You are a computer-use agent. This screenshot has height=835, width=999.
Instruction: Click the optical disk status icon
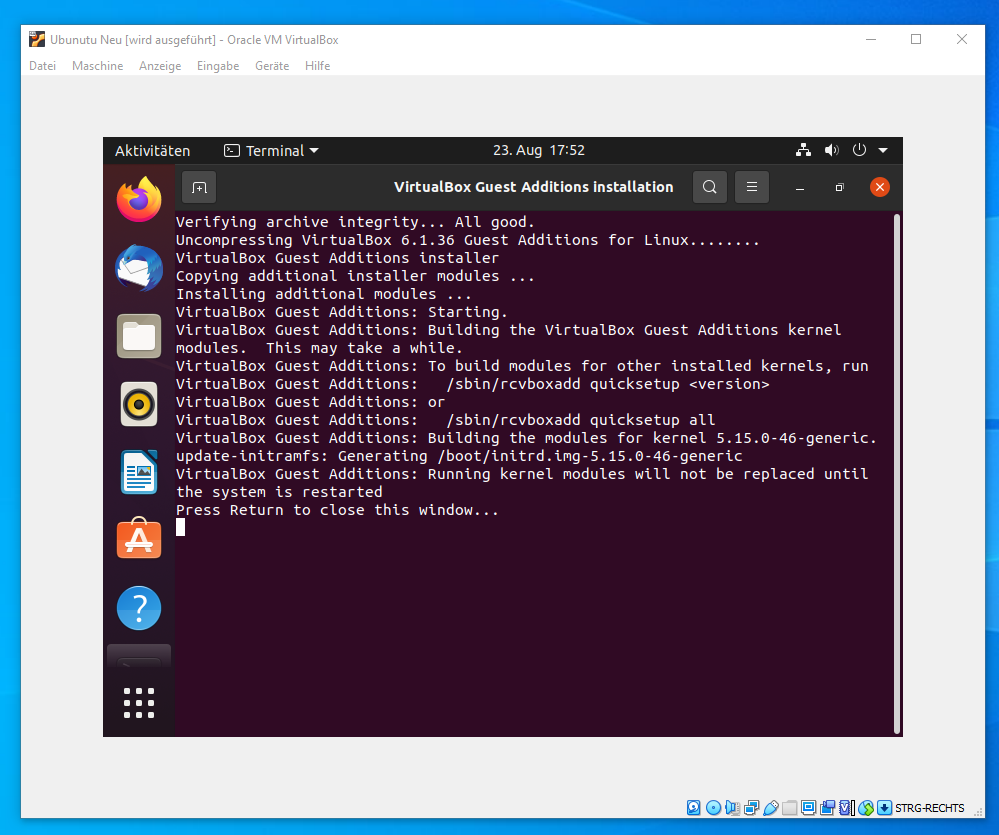pos(713,808)
